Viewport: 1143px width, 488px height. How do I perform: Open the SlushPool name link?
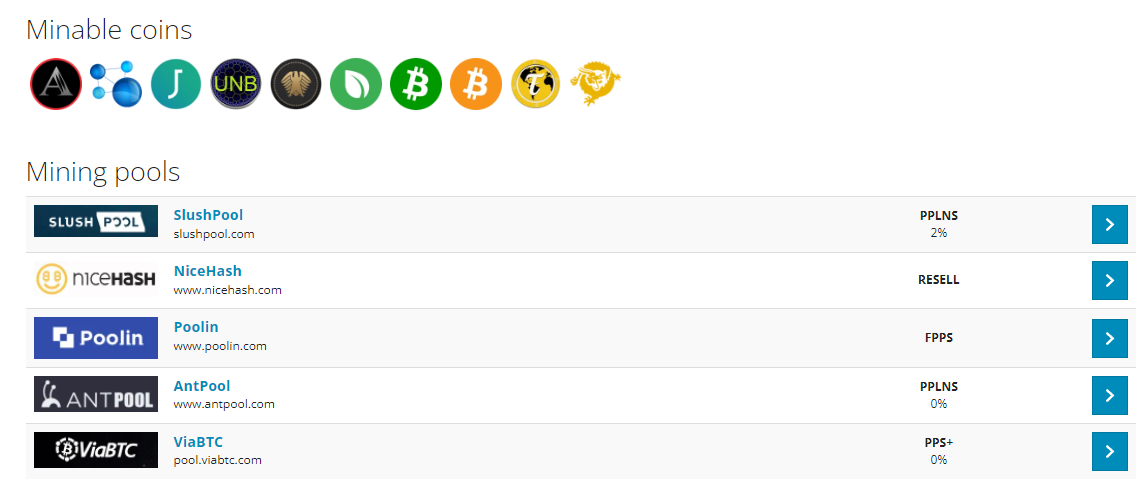coord(208,215)
